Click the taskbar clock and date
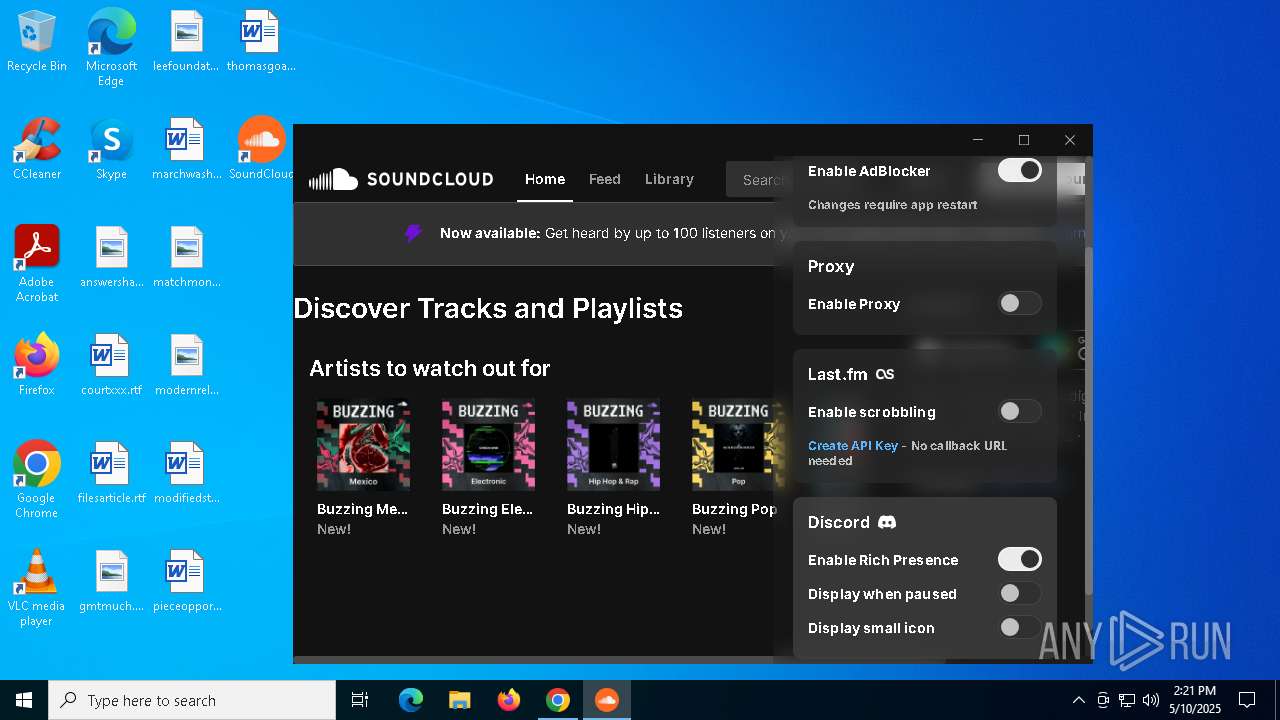This screenshot has width=1280, height=720. [x=1195, y=700]
